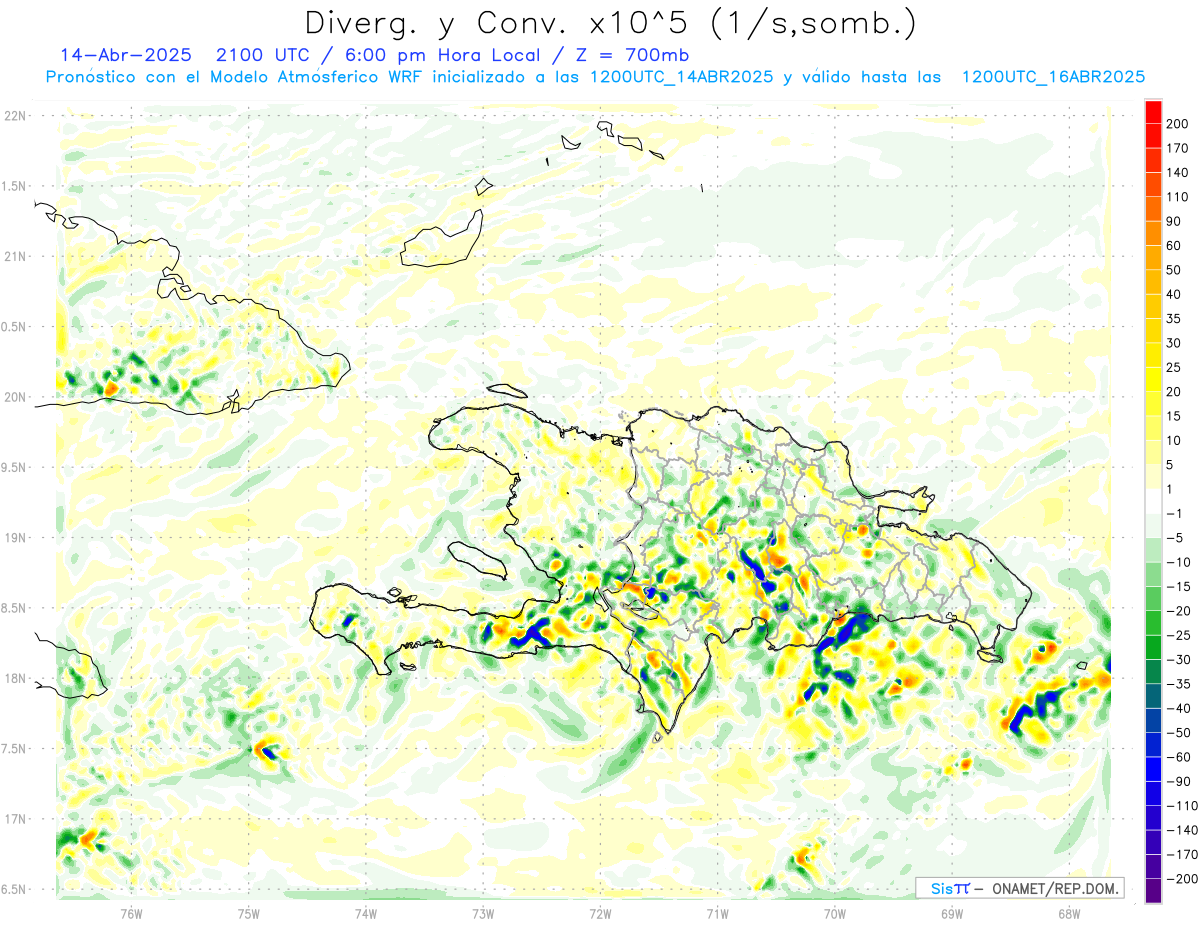Click the 69W longitude label
Image resolution: width=1200 pixels, height=927 pixels.
pyautogui.click(x=951, y=914)
